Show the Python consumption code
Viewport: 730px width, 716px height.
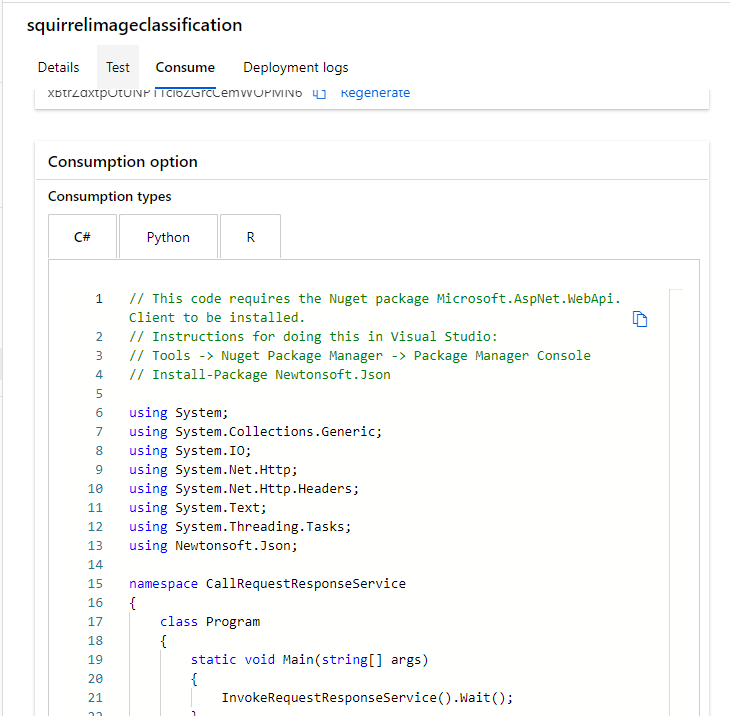click(x=168, y=237)
